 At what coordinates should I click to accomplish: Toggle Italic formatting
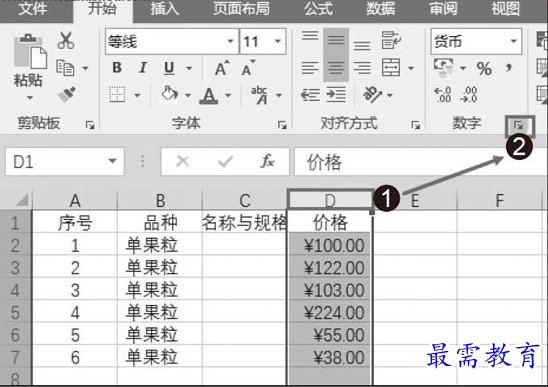click(x=143, y=67)
